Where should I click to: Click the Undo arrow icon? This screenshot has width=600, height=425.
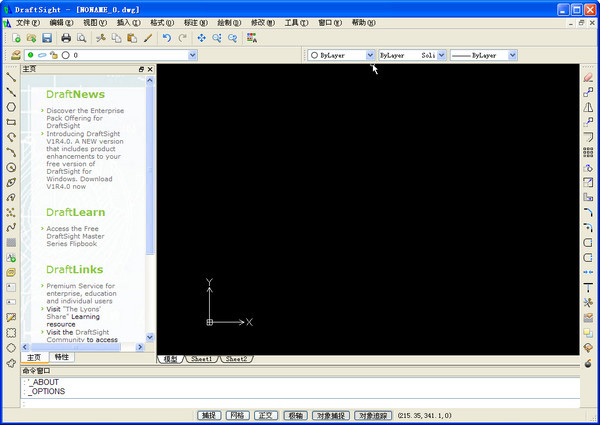coord(167,38)
